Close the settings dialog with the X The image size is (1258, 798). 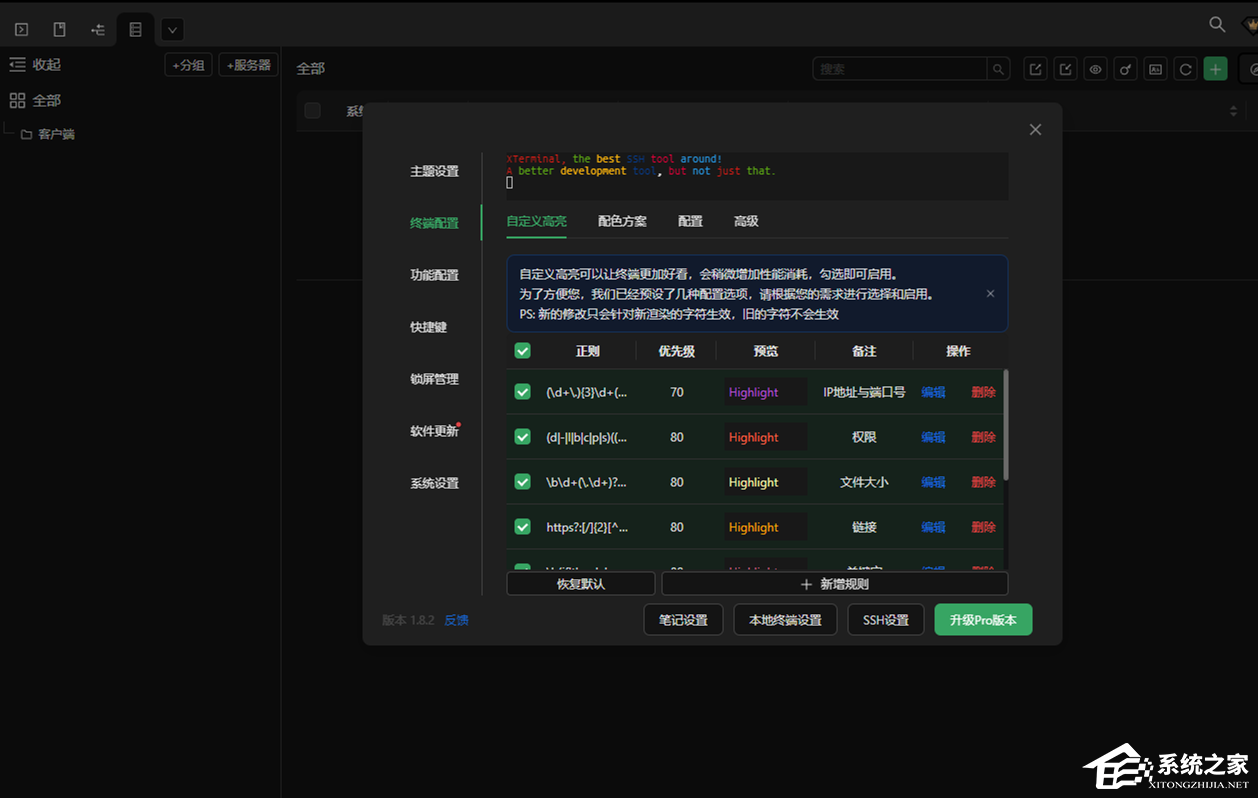(x=1035, y=129)
